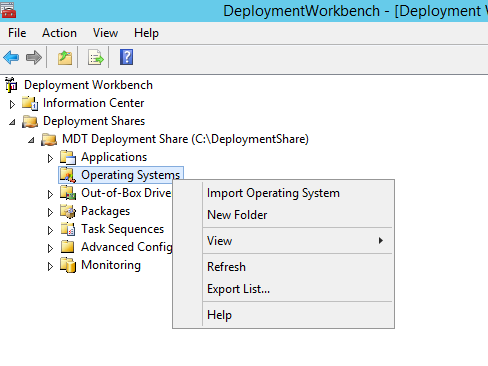Collapse the Deployment Shares node

coord(12,122)
